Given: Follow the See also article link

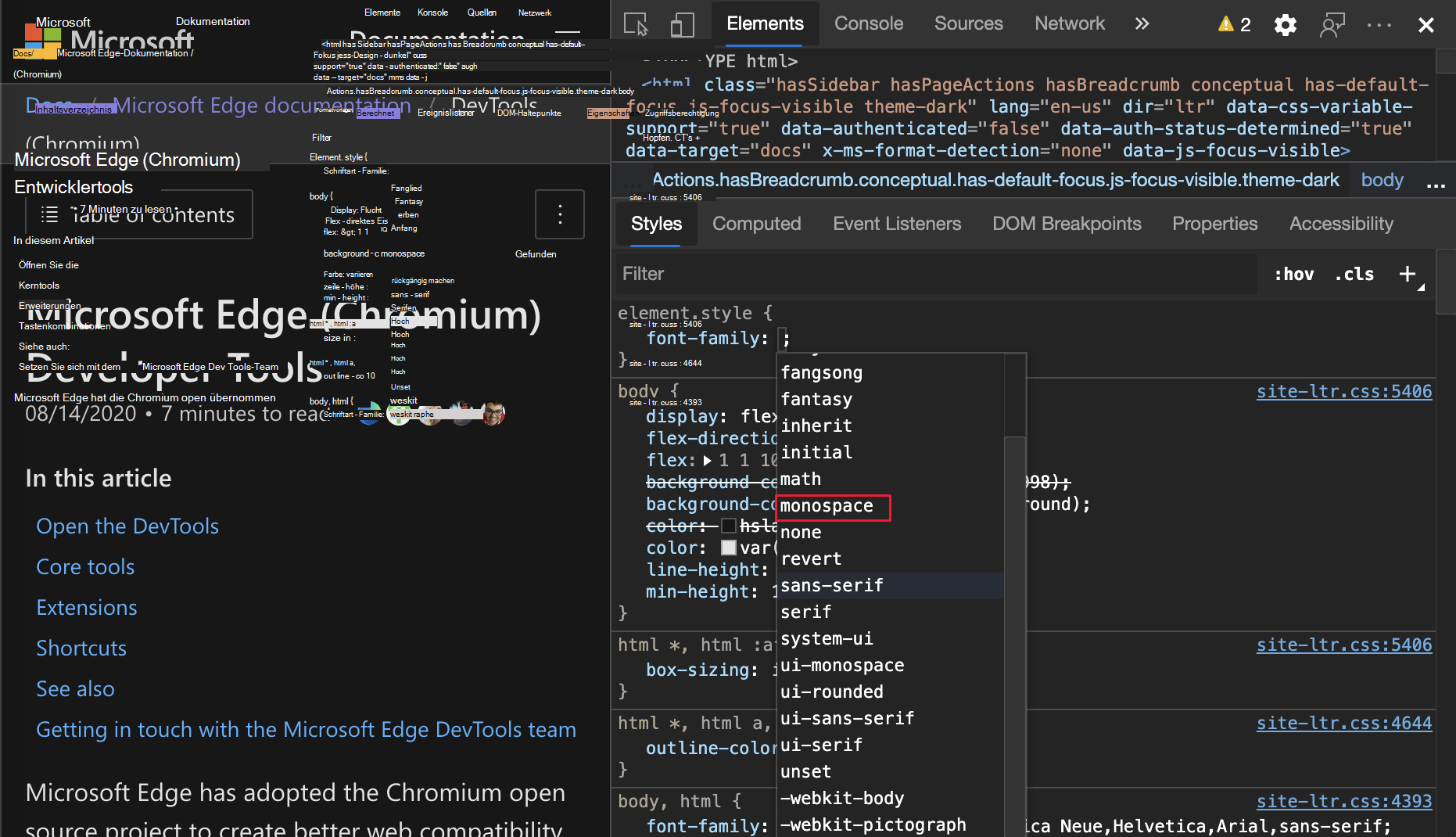Looking at the screenshot, I should tap(75, 689).
